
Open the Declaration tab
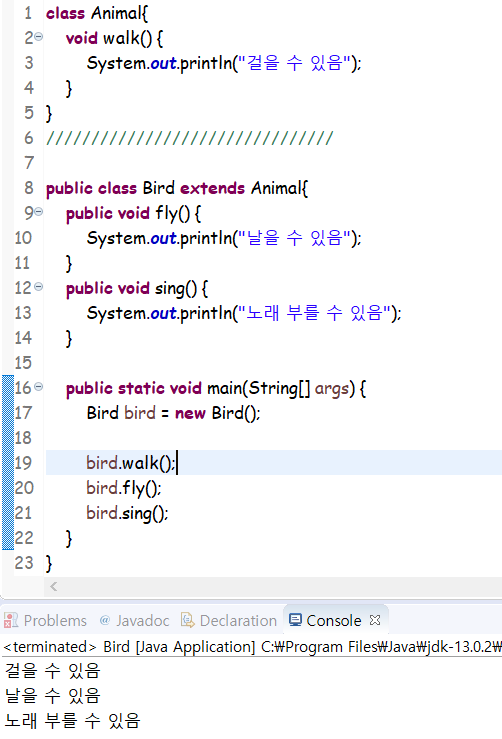tap(229, 620)
